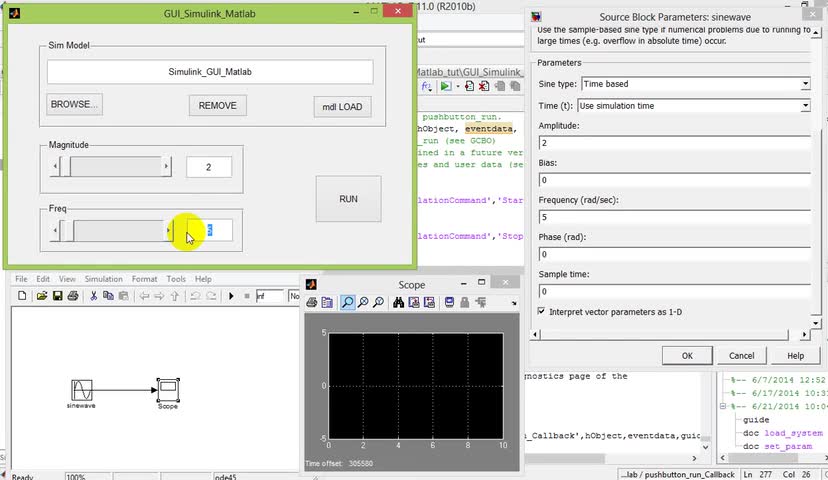Viewport: 828px width, 480px height.
Task: Click the mdl LOAD button
Action: 342,107
